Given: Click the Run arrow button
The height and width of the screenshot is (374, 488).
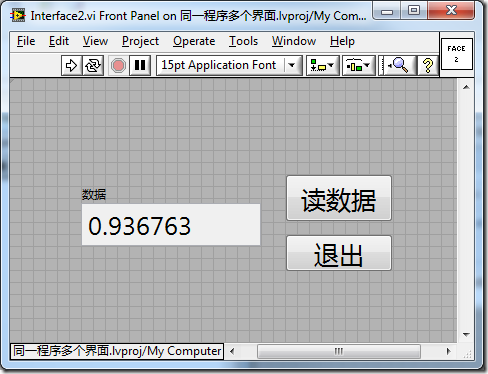Looking at the screenshot, I should pyautogui.click(x=71, y=65).
